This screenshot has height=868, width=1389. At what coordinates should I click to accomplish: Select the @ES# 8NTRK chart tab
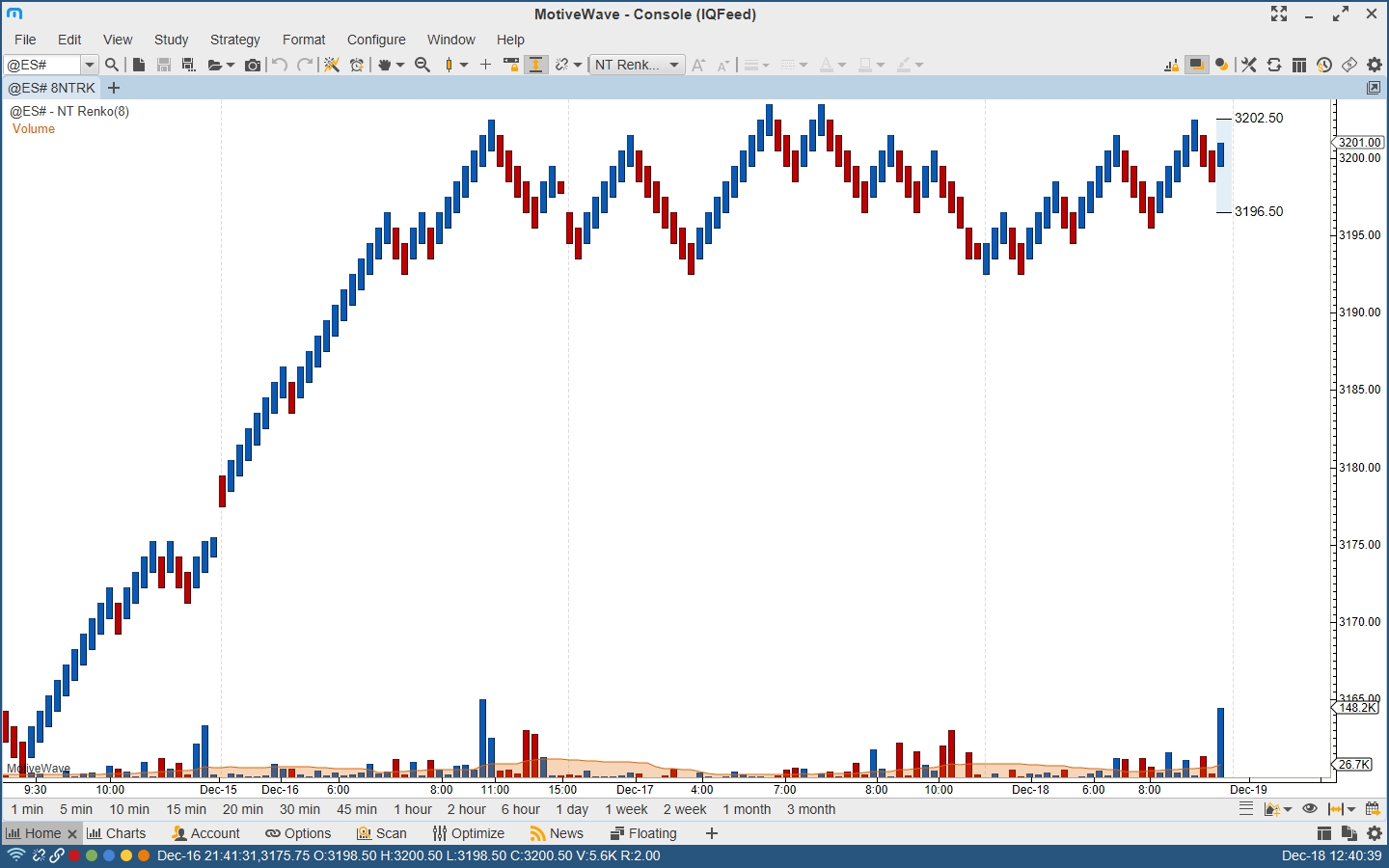(x=52, y=88)
